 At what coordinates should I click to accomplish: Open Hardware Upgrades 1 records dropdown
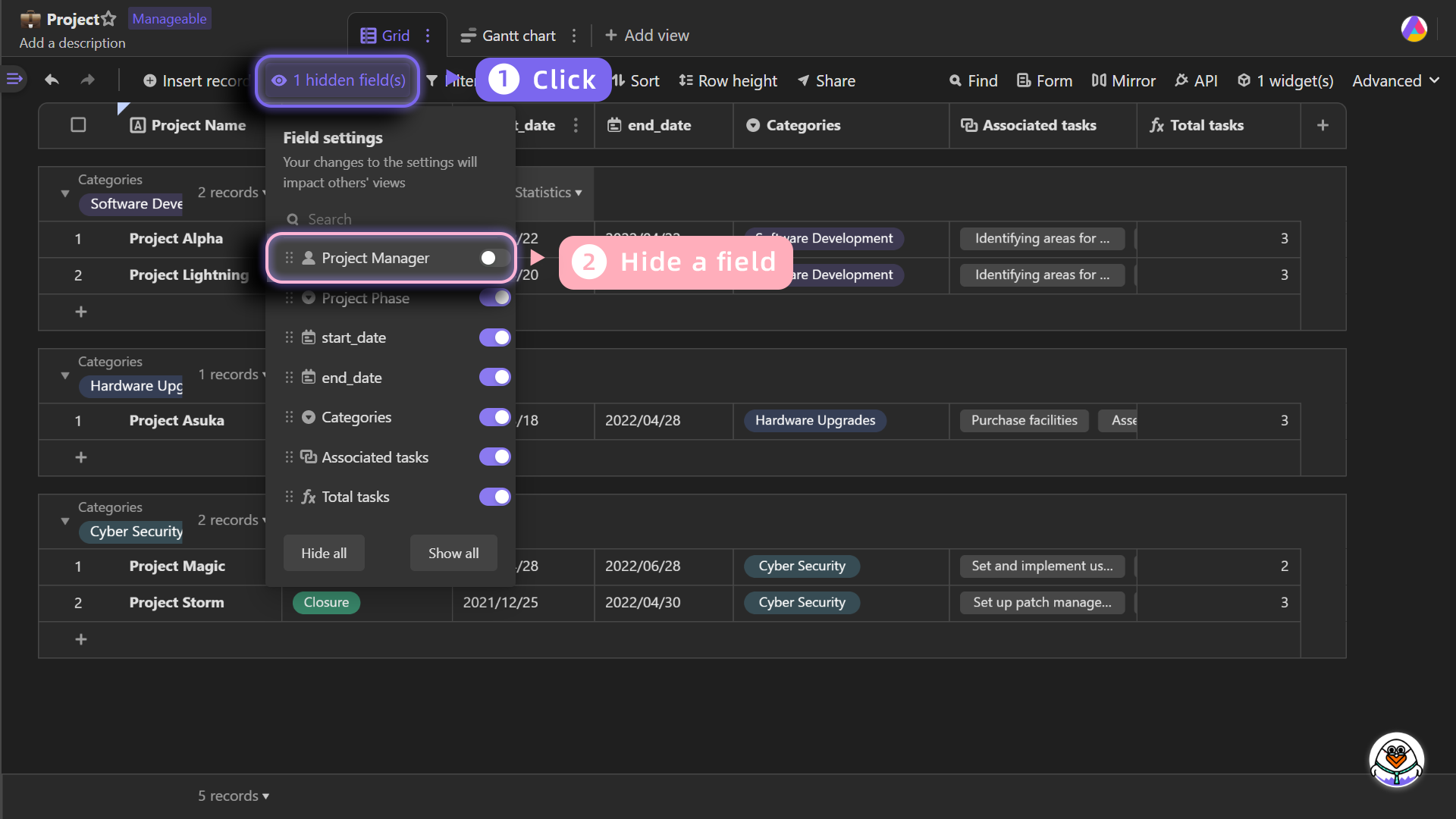pyautogui.click(x=231, y=375)
